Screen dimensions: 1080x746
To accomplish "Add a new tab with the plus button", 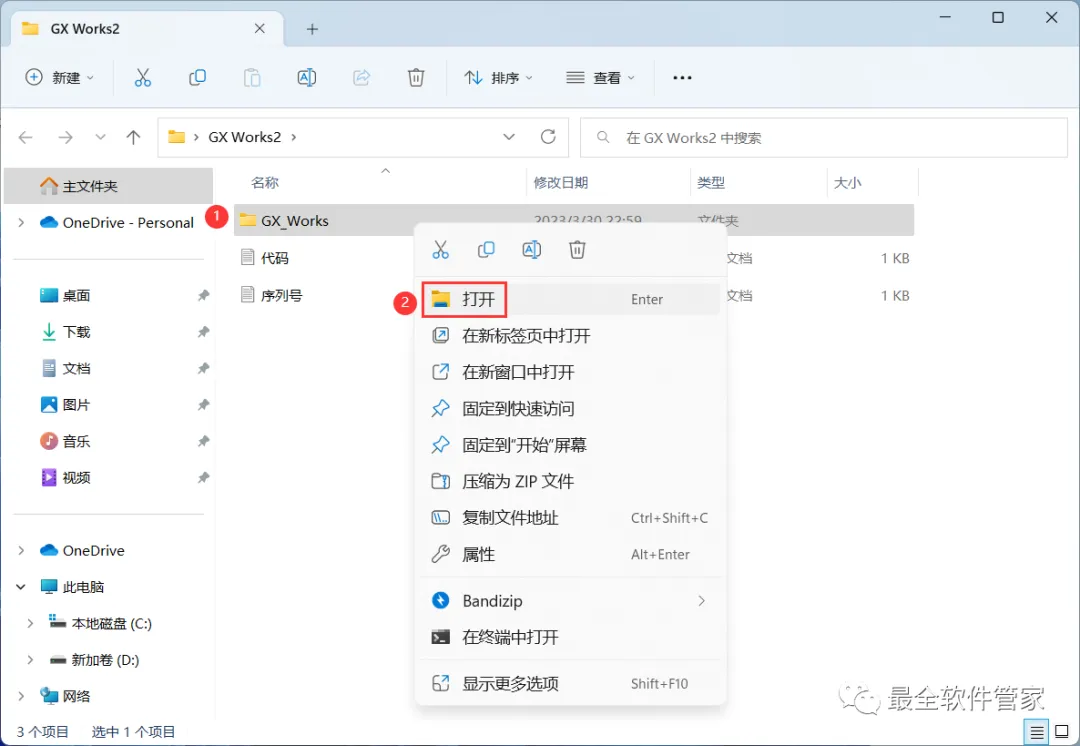I will pos(312,29).
